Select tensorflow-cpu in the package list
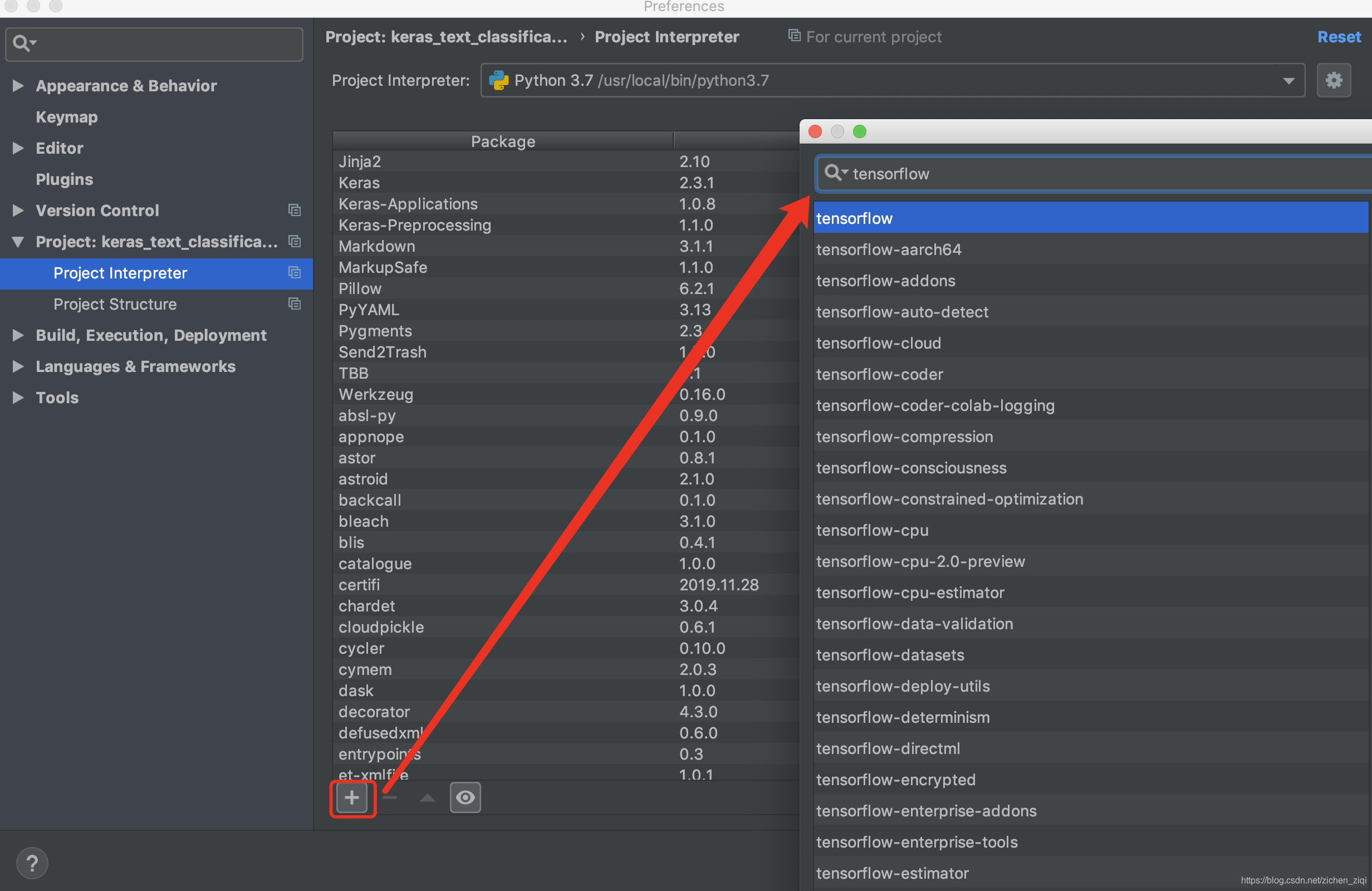Screen dimensions: 1372x891 (871, 530)
